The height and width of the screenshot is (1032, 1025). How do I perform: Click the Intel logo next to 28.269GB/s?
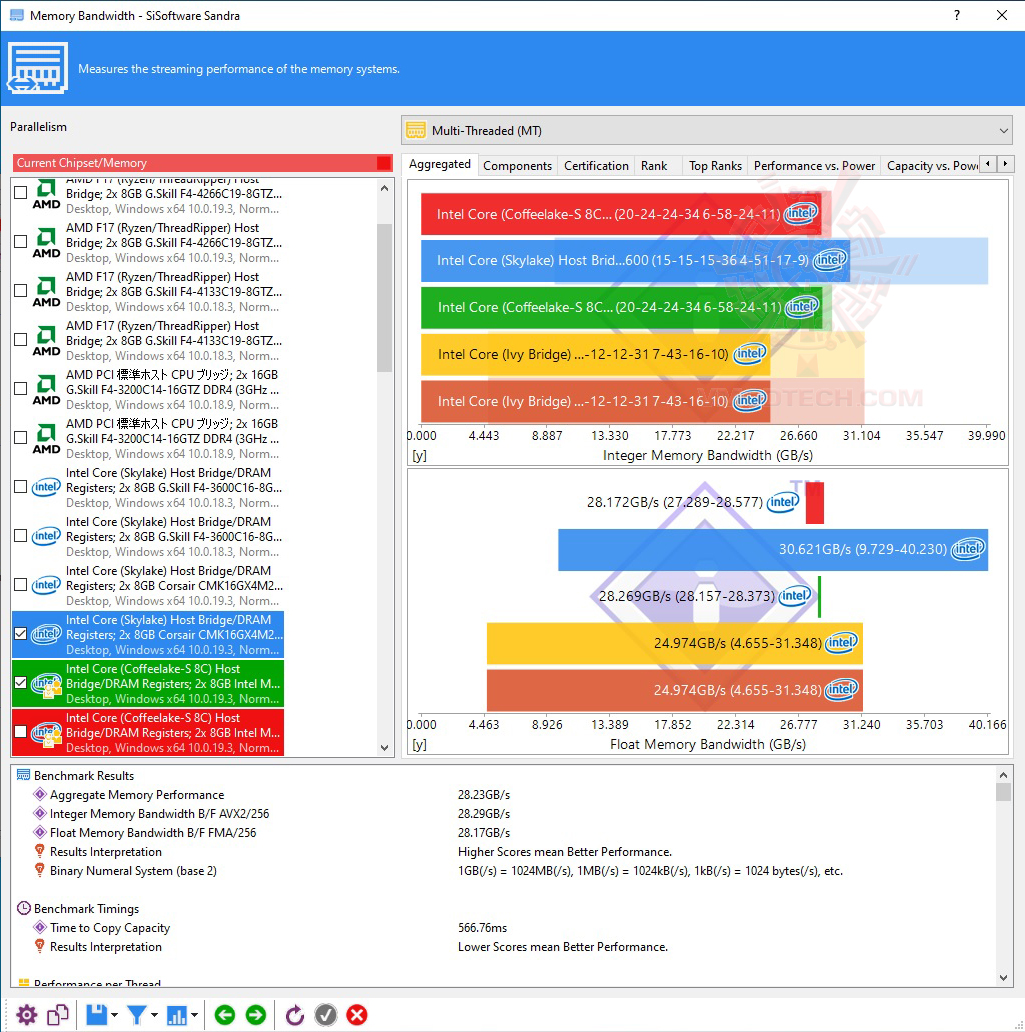tap(795, 596)
